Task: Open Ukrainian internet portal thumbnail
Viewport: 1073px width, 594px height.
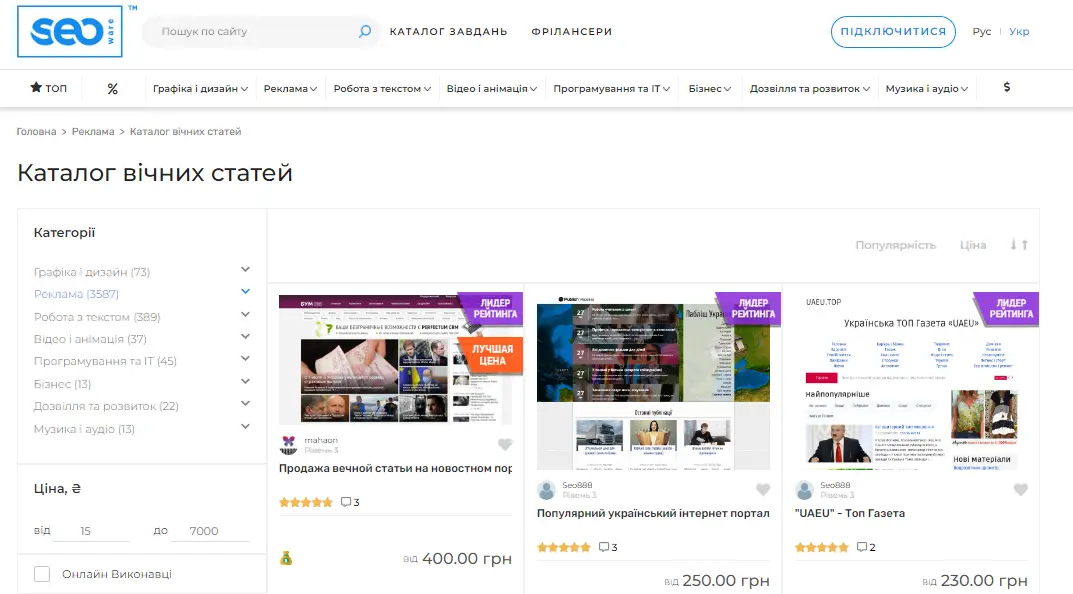Action: click(x=654, y=382)
